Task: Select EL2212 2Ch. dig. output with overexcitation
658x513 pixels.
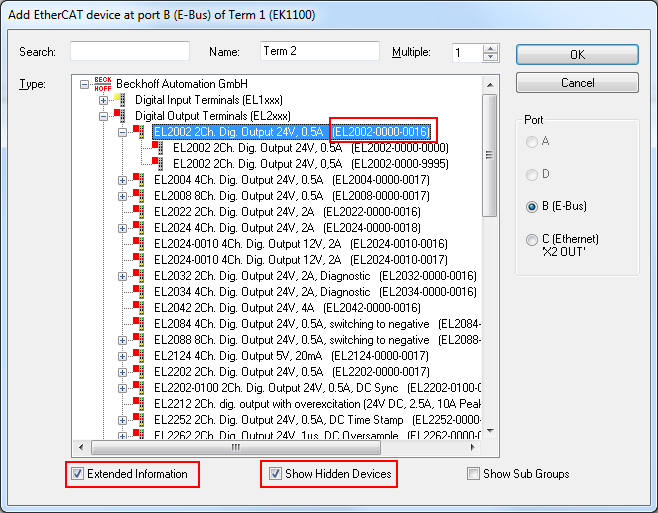Action: click(x=317, y=403)
